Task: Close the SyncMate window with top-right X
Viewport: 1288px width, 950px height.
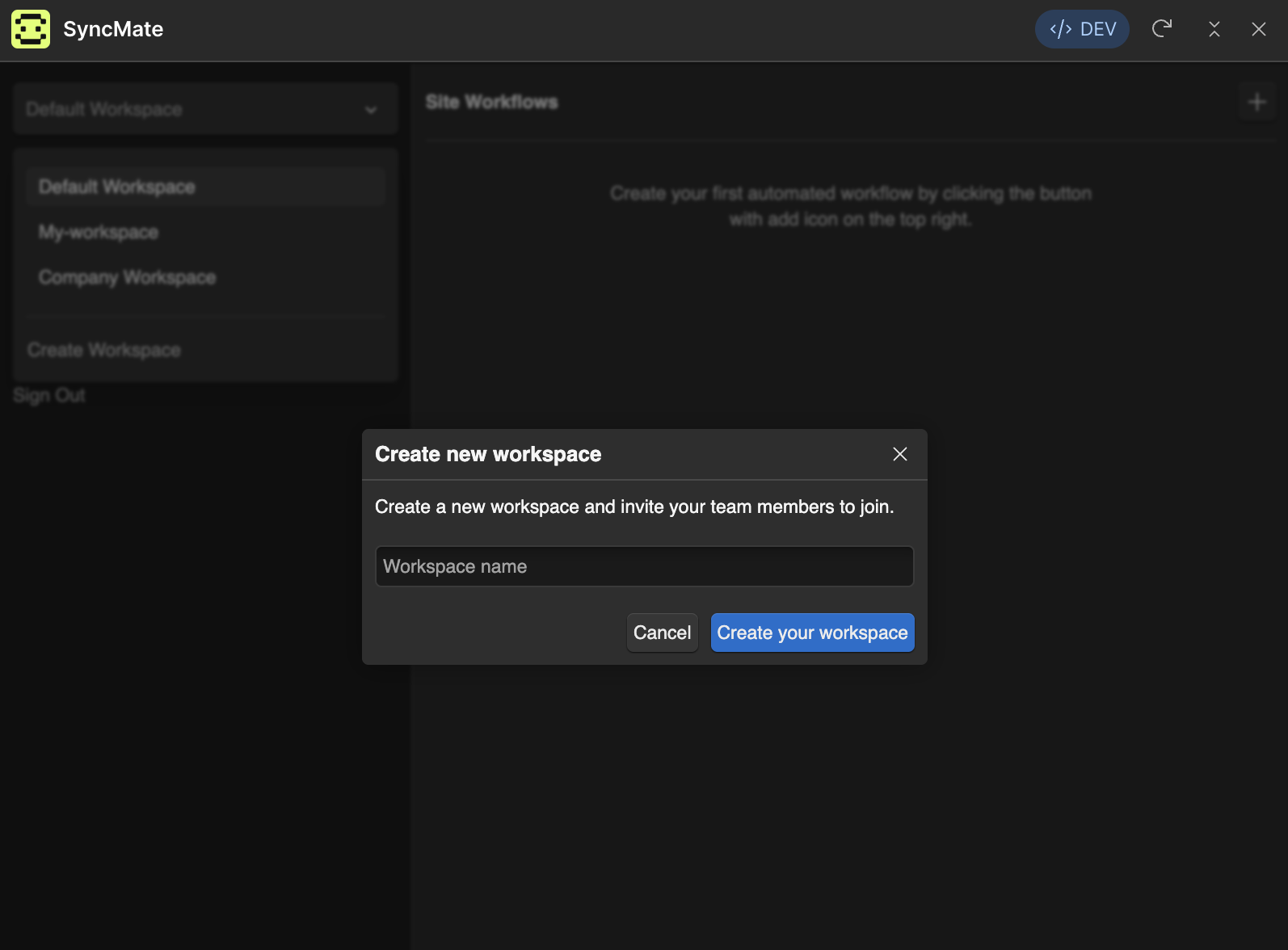Action: pos(1258,29)
